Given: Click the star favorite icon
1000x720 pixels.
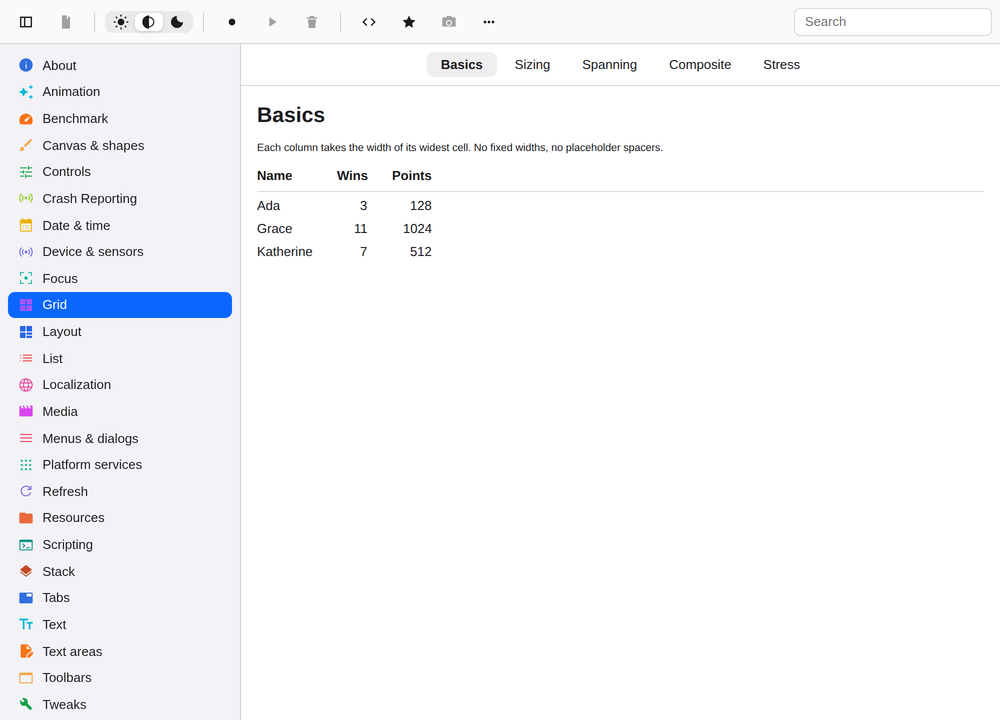Looking at the screenshot, I should pyautogui.click(x=409, y=22).
